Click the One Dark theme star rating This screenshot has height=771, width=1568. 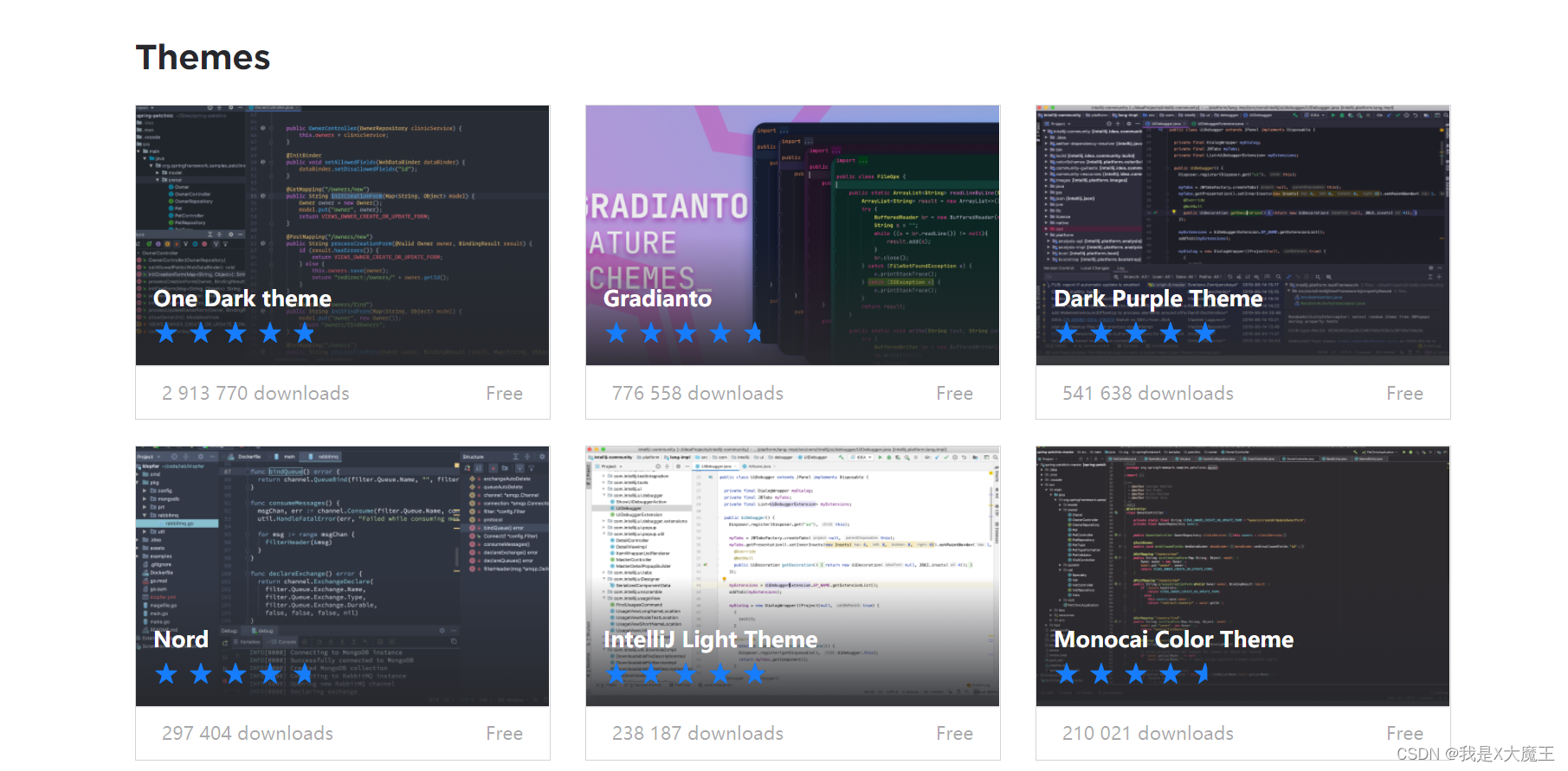[236, 333]
